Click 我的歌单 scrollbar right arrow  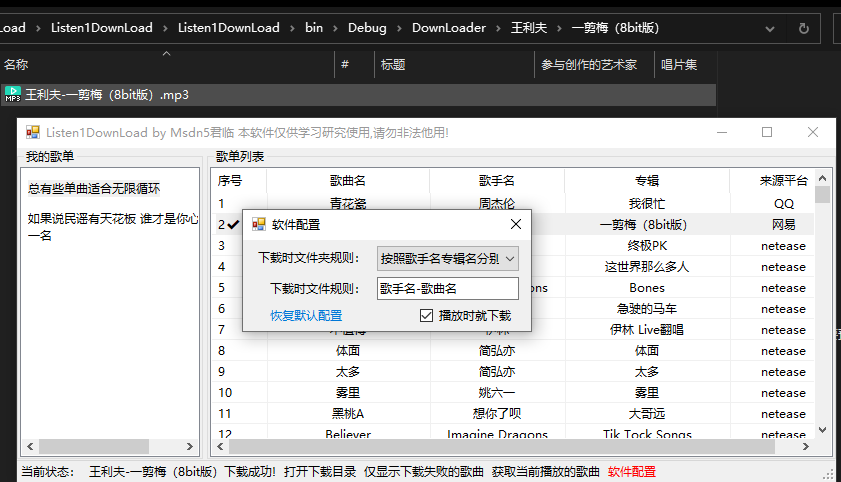pyautogui.click(x=189, y=446)
